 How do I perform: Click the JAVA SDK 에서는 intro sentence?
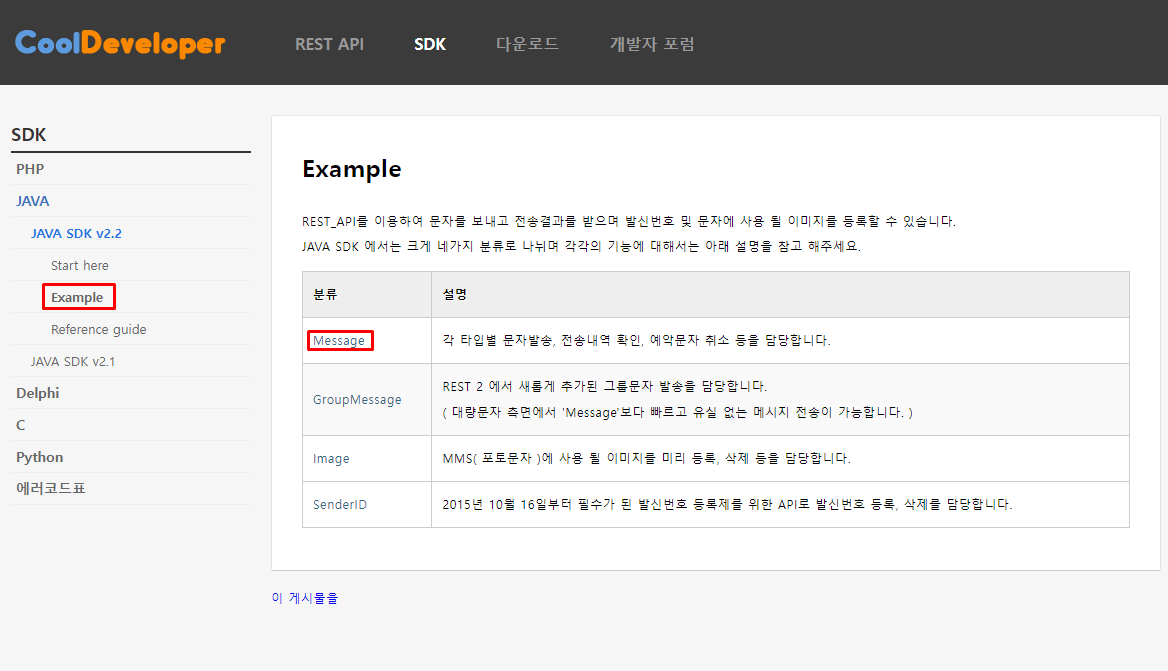pyautogui.click(x=581, y=247)
